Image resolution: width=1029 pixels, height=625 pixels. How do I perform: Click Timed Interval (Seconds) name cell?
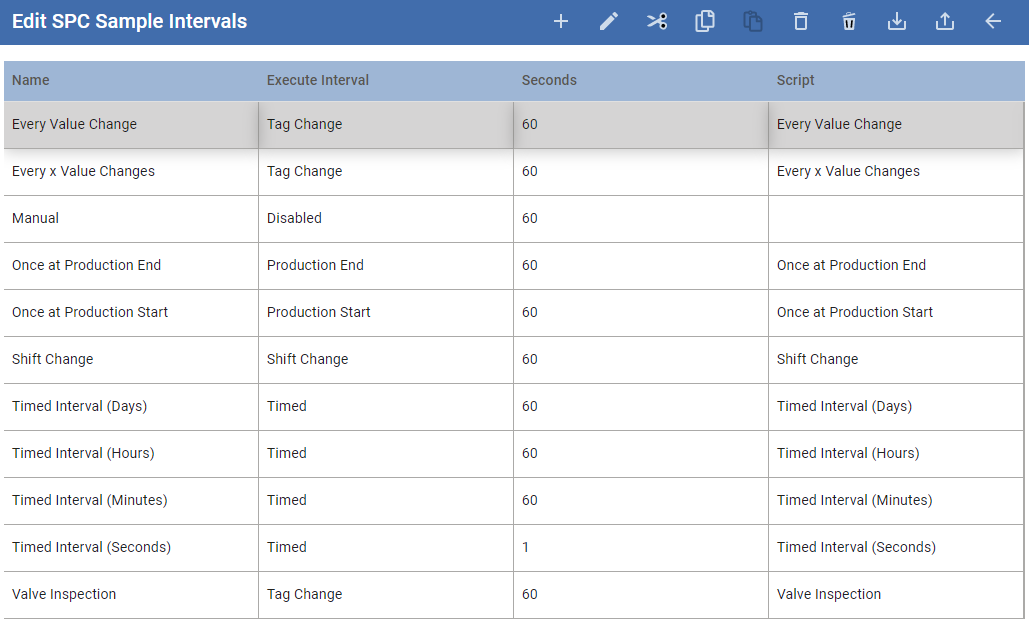(x=91, y=547)
